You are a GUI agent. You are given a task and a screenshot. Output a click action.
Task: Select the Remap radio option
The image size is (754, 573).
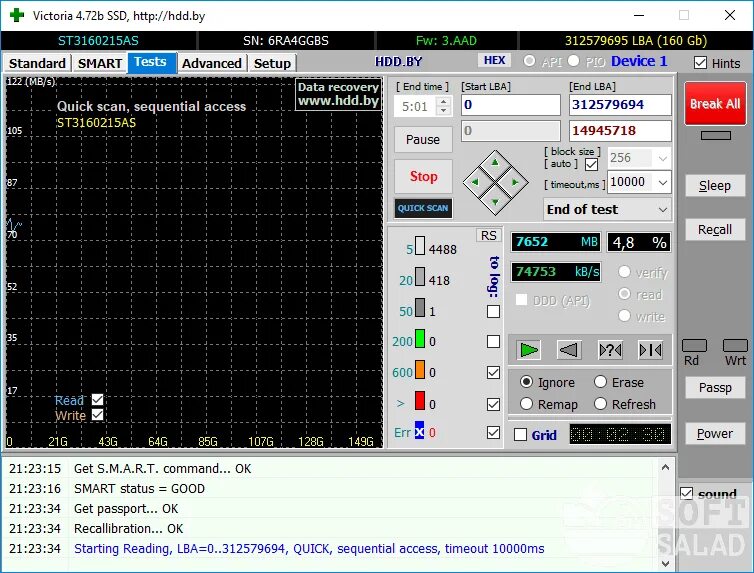click(x=527, y=404)
